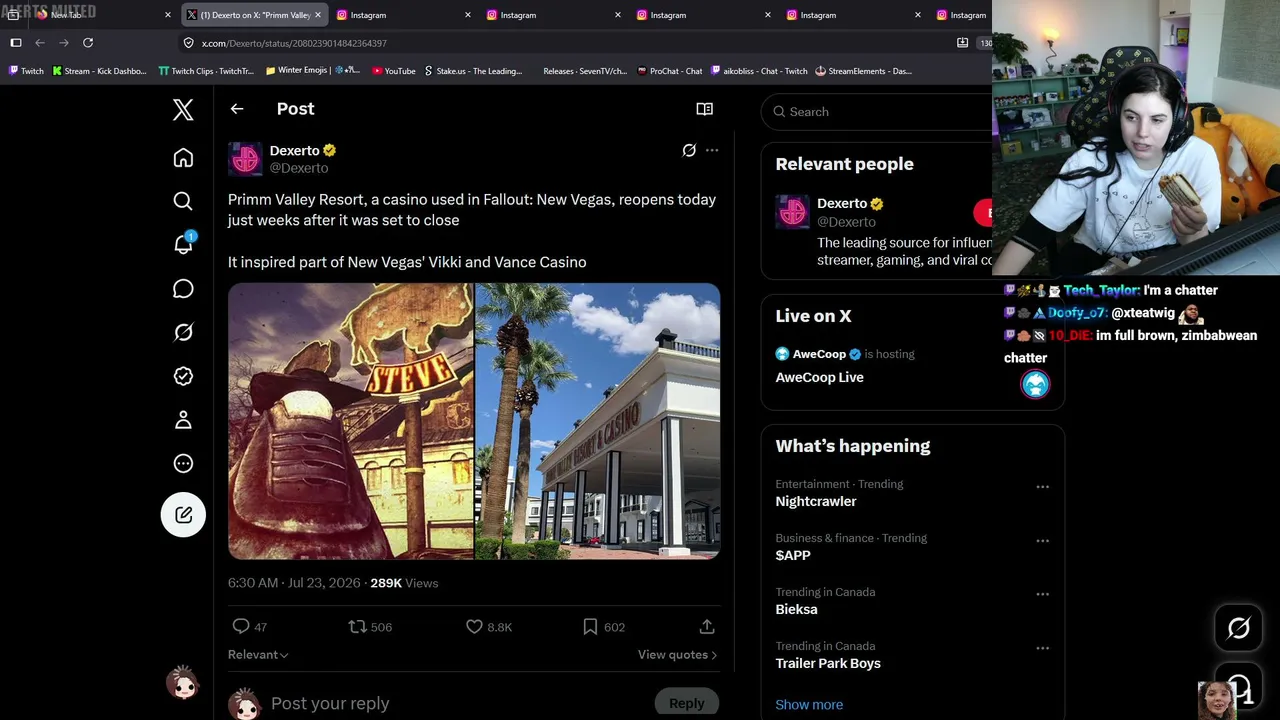Open the ProChat - Chat bookmark
This screenshot has height=720, width=1280.
(670, 71)
